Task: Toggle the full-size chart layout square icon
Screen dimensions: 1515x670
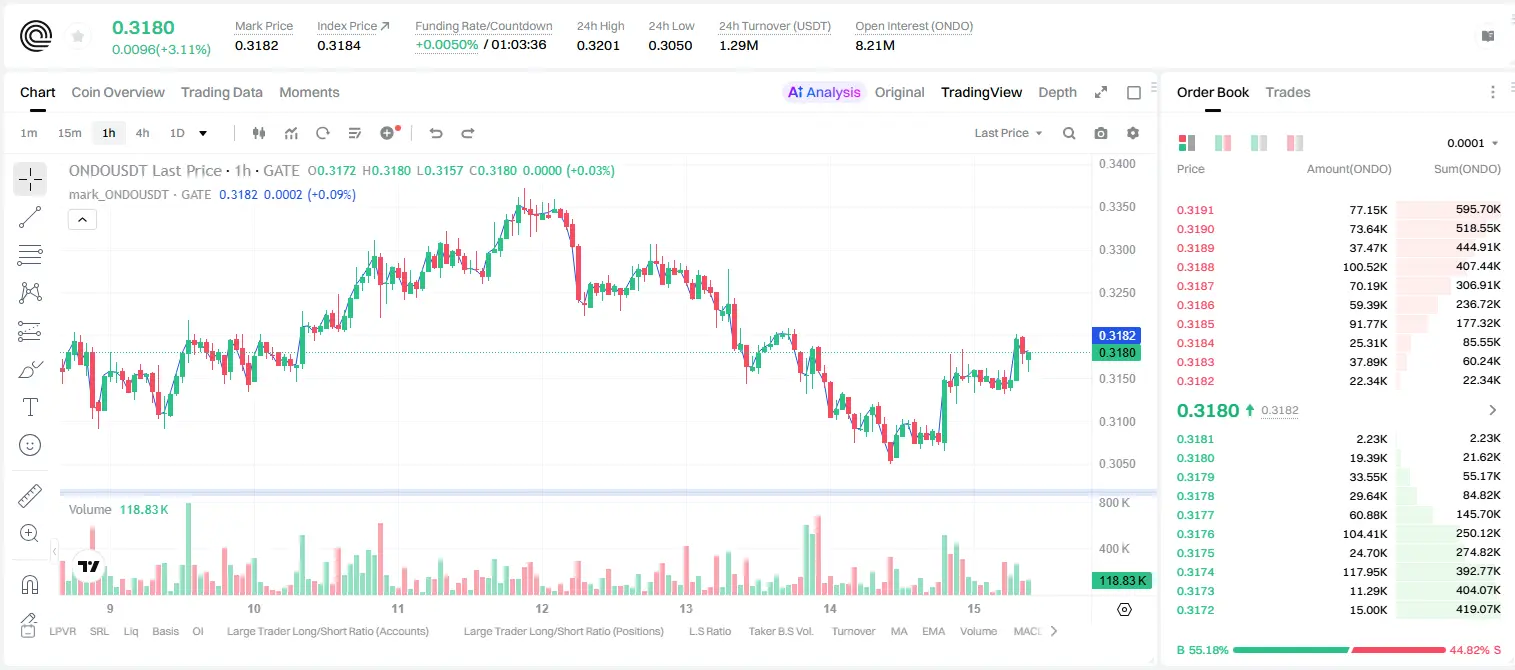Action: tap(1134, 93)
